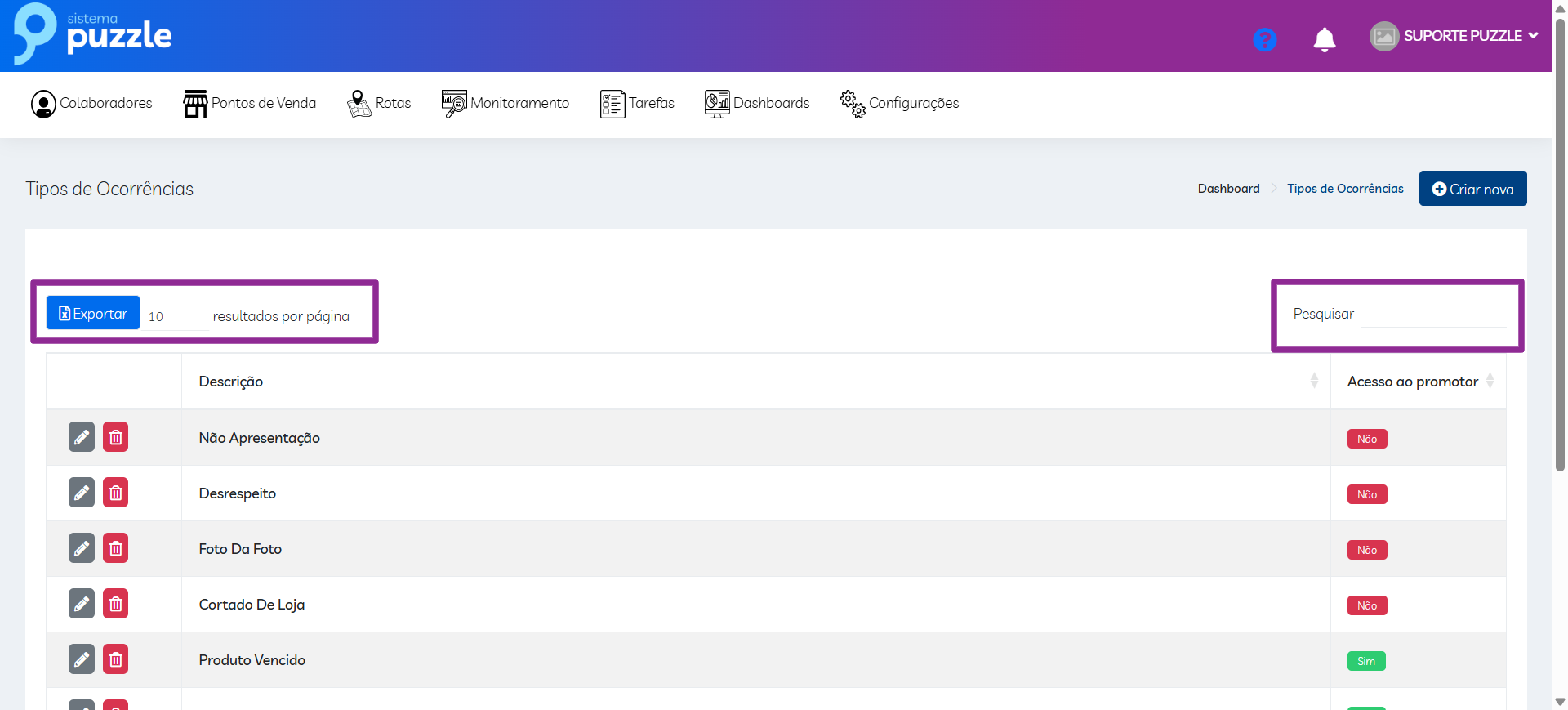Click into the Pesquisar search field

1432,315
